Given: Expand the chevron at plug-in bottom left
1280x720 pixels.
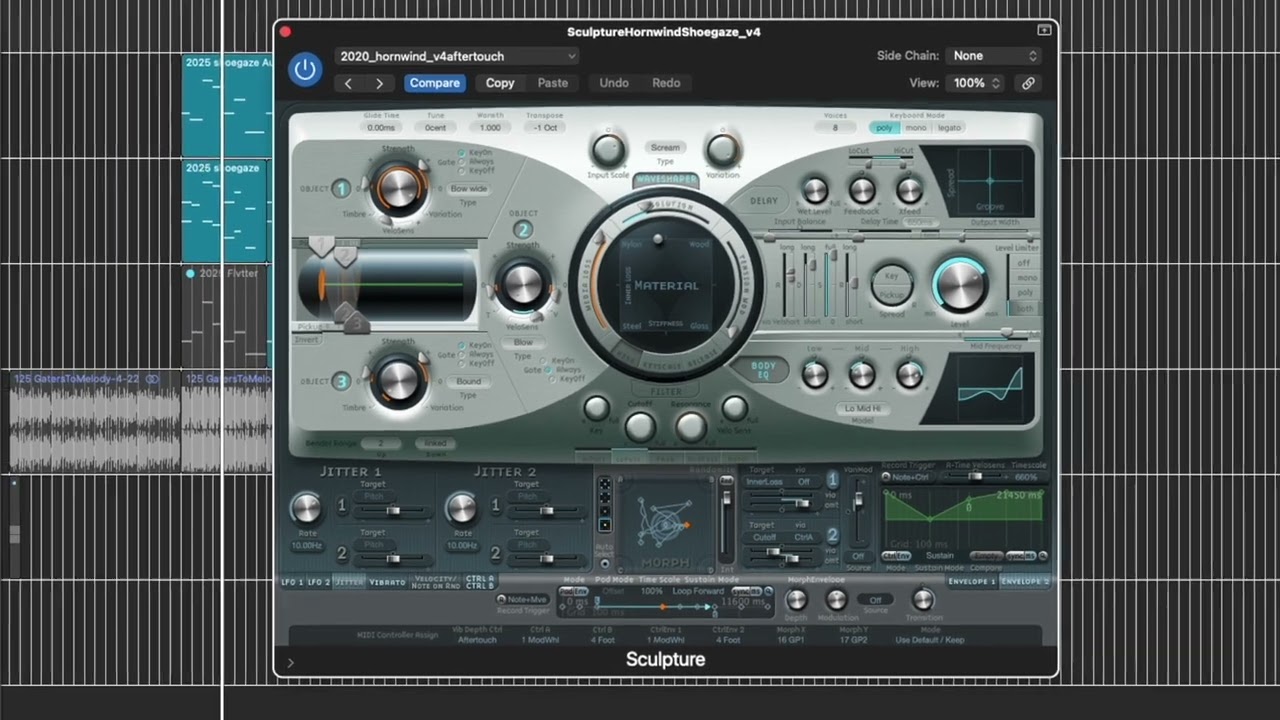Looking at the screenshot, I should point(291,662).
